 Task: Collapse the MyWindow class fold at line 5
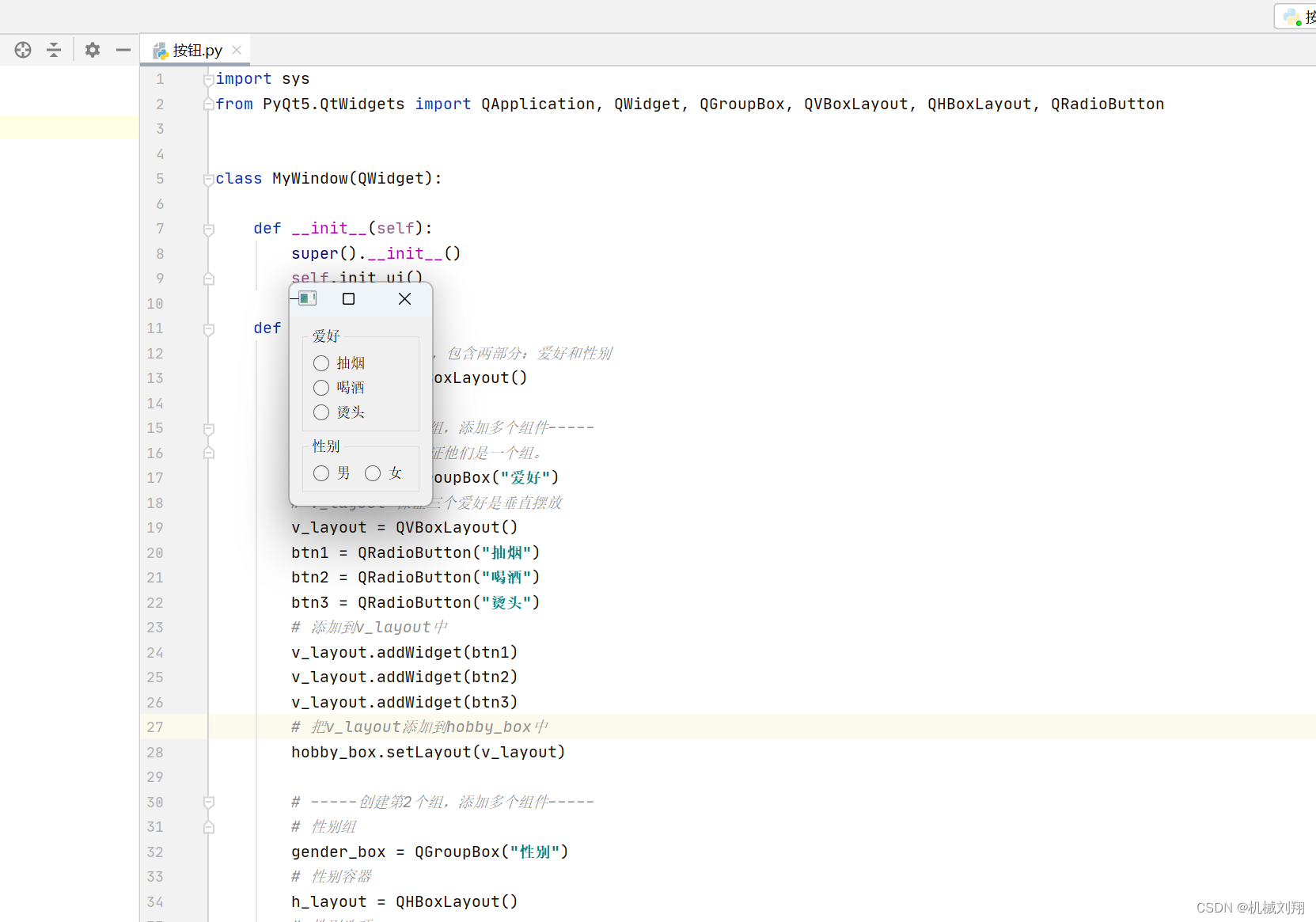(x=207, y=178)
